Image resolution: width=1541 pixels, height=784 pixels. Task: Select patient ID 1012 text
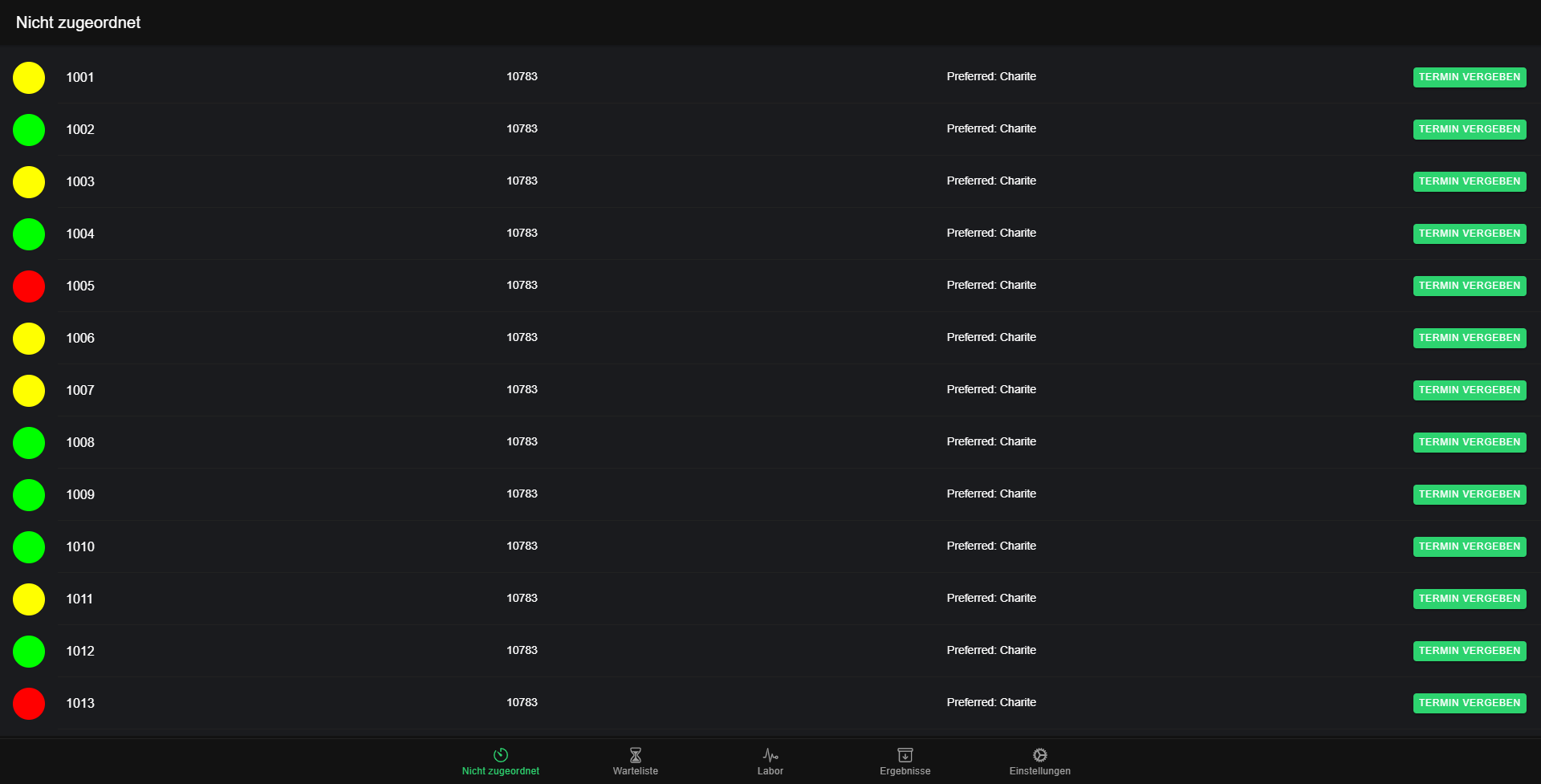80,652
